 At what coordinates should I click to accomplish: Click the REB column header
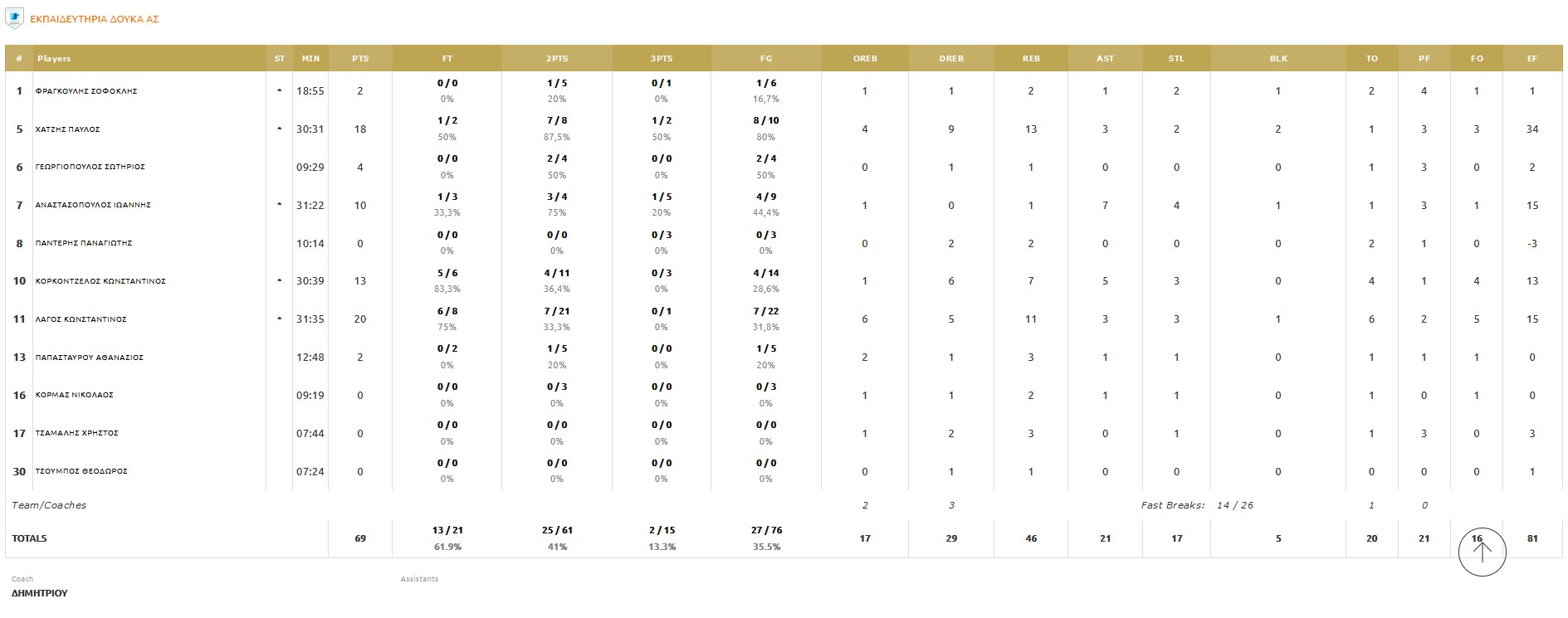(x=1031, y=59)
